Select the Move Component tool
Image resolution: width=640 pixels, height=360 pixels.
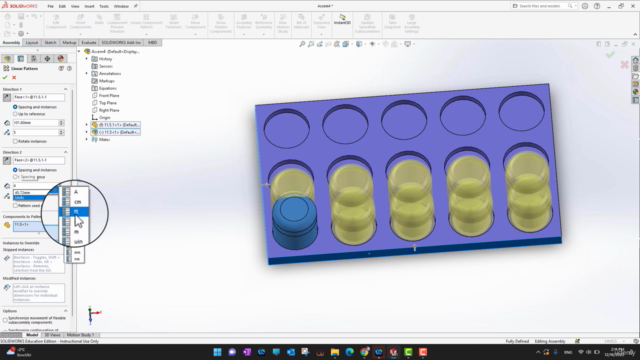click(x=195, y=22)
